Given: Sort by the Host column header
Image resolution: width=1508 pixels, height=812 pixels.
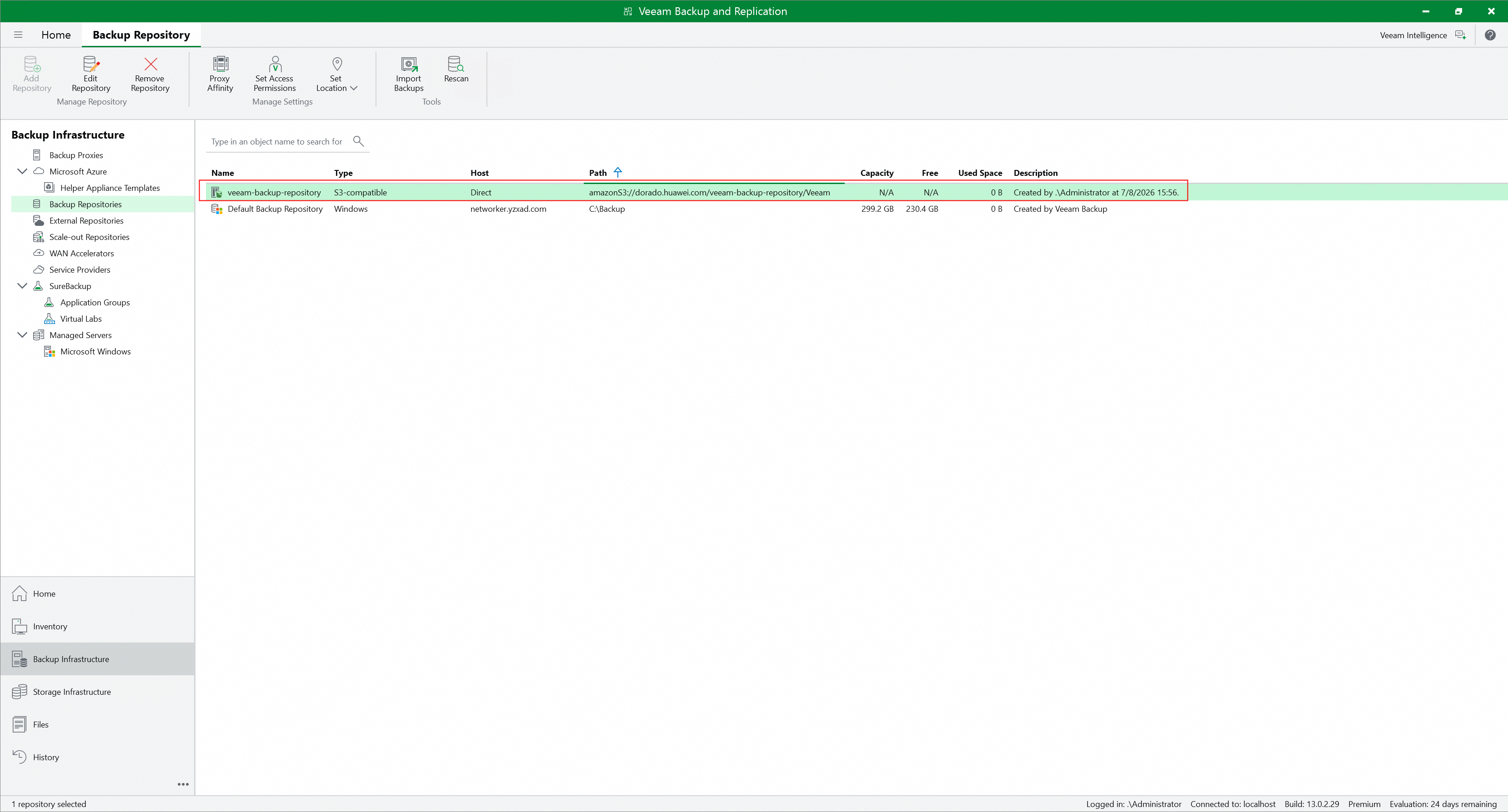Looking at the screenshot, I should (x=480, y=173).
